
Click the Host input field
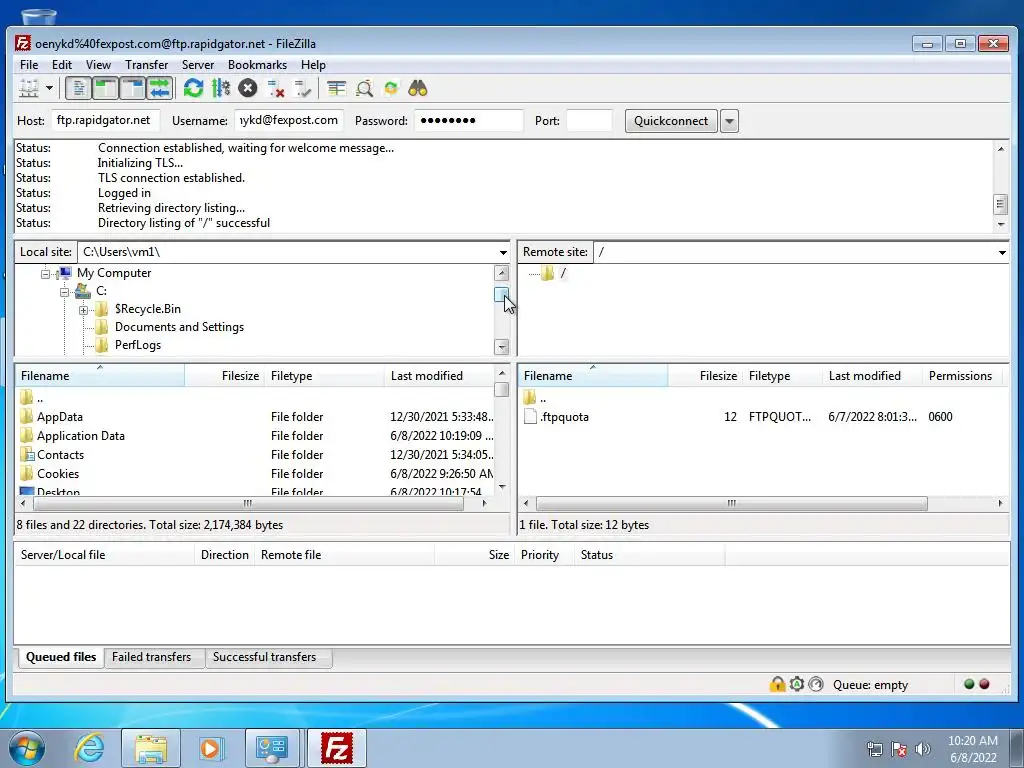[x=105, y=120]
